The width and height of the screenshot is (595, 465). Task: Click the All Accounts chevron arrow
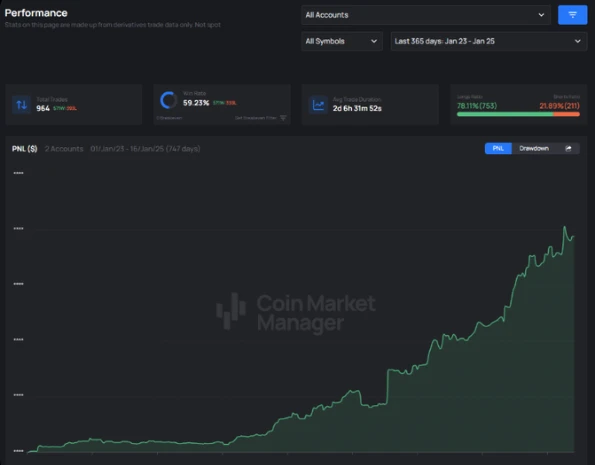point(541,15)
